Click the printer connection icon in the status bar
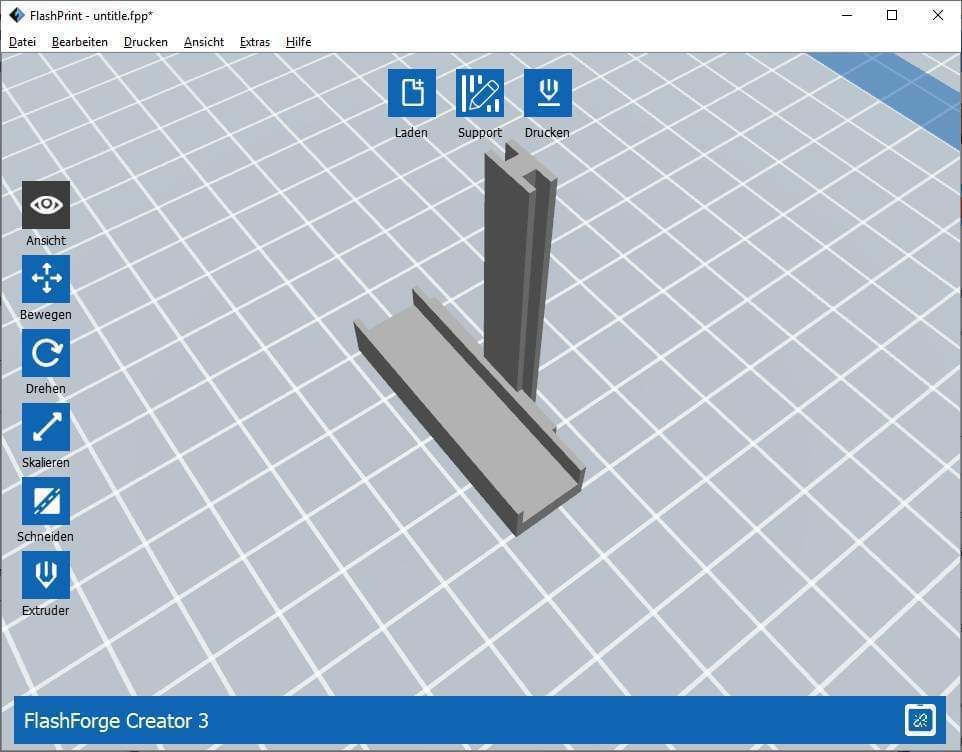This screenshot has width=962, height=752. click(x=920, y=720)
